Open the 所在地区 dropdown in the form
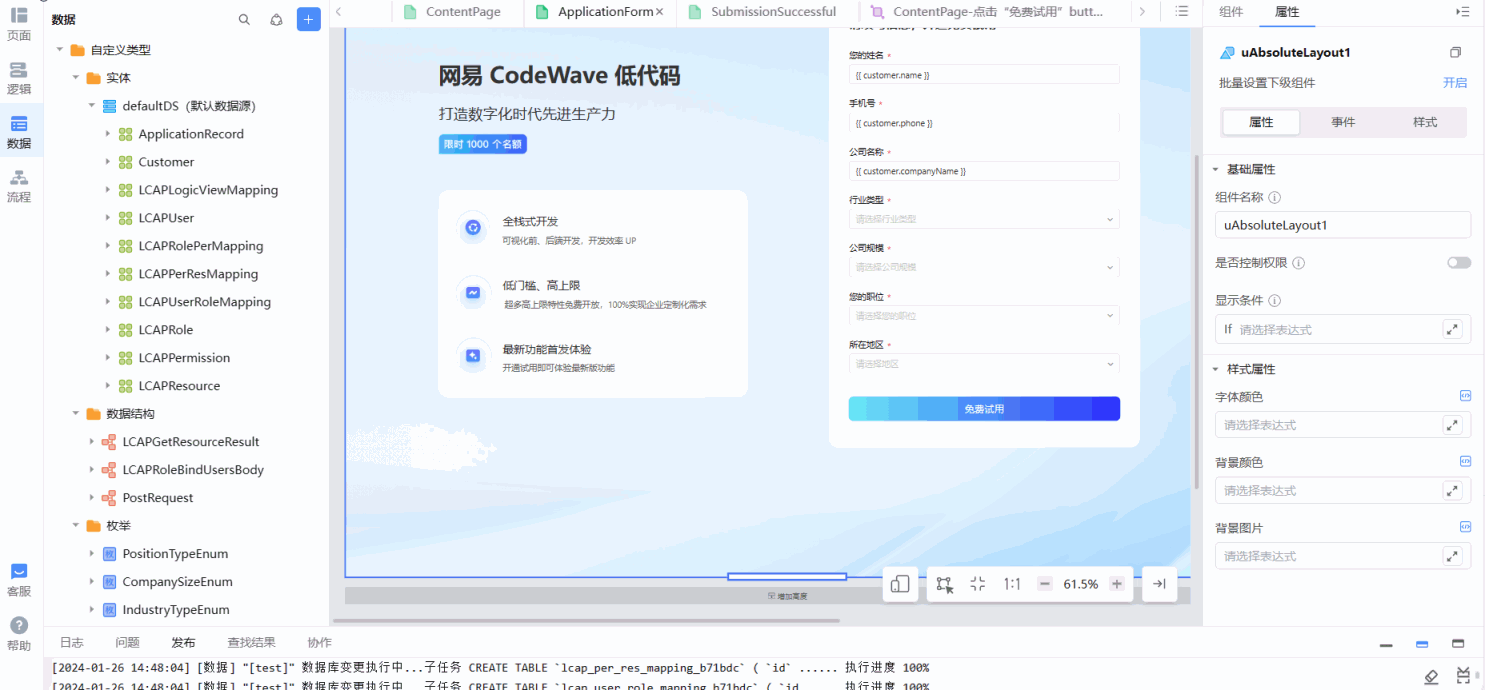This screenshot has width=1485, height=690. [984, 364]
